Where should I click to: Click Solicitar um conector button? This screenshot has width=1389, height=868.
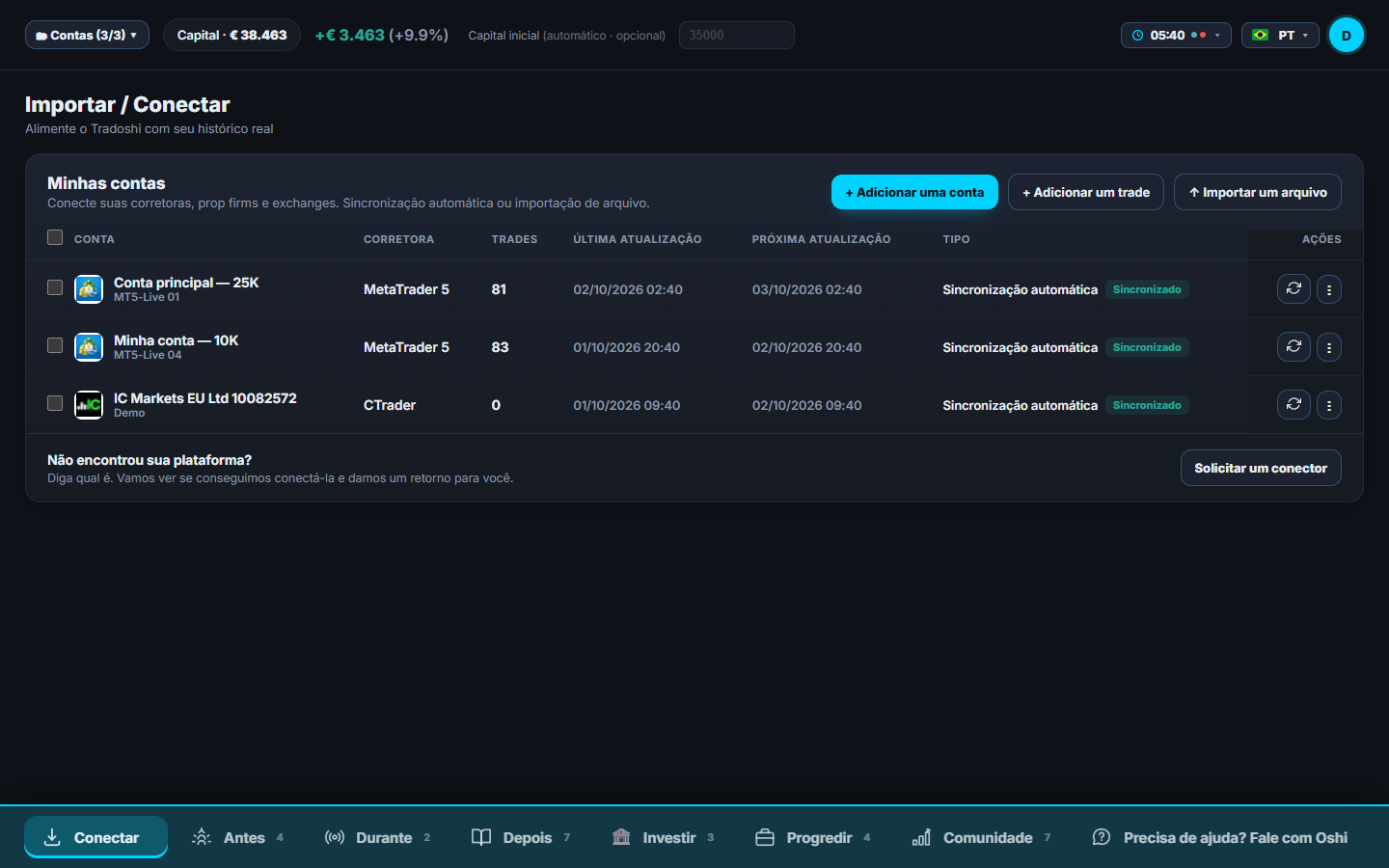coord(1261,468)
